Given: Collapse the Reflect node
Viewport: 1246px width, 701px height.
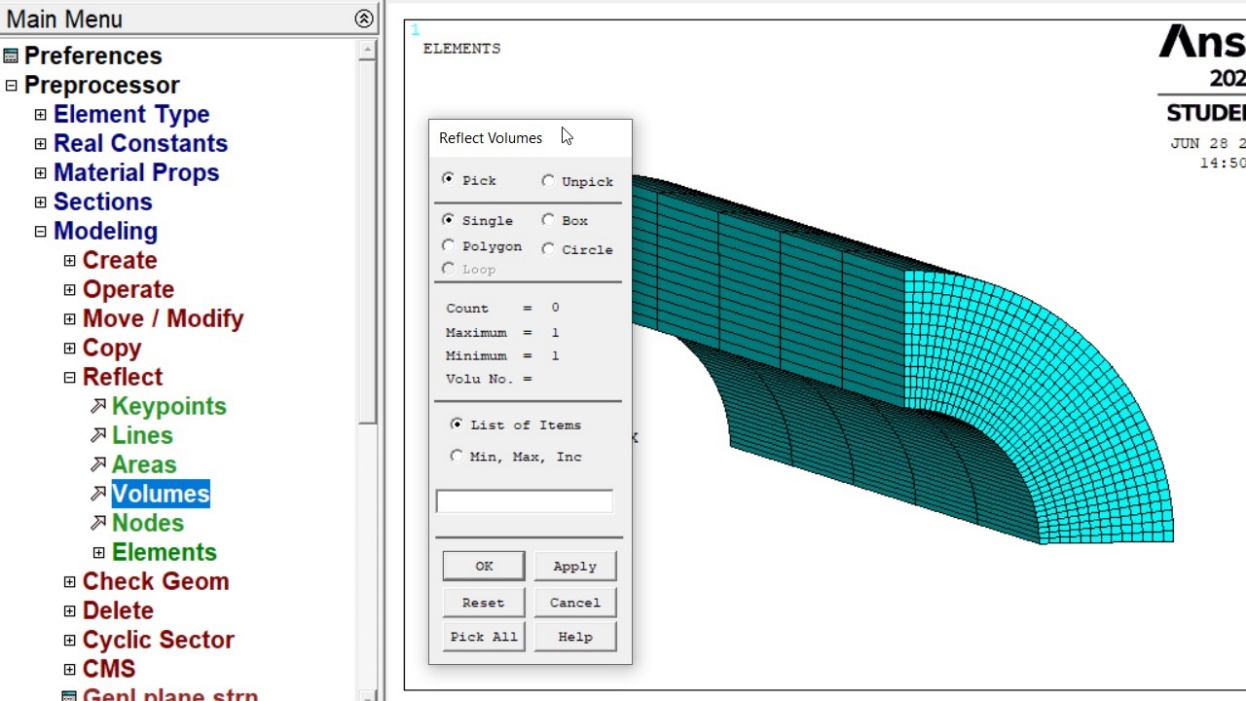Looking at the screenshot, I should point(69,378).
